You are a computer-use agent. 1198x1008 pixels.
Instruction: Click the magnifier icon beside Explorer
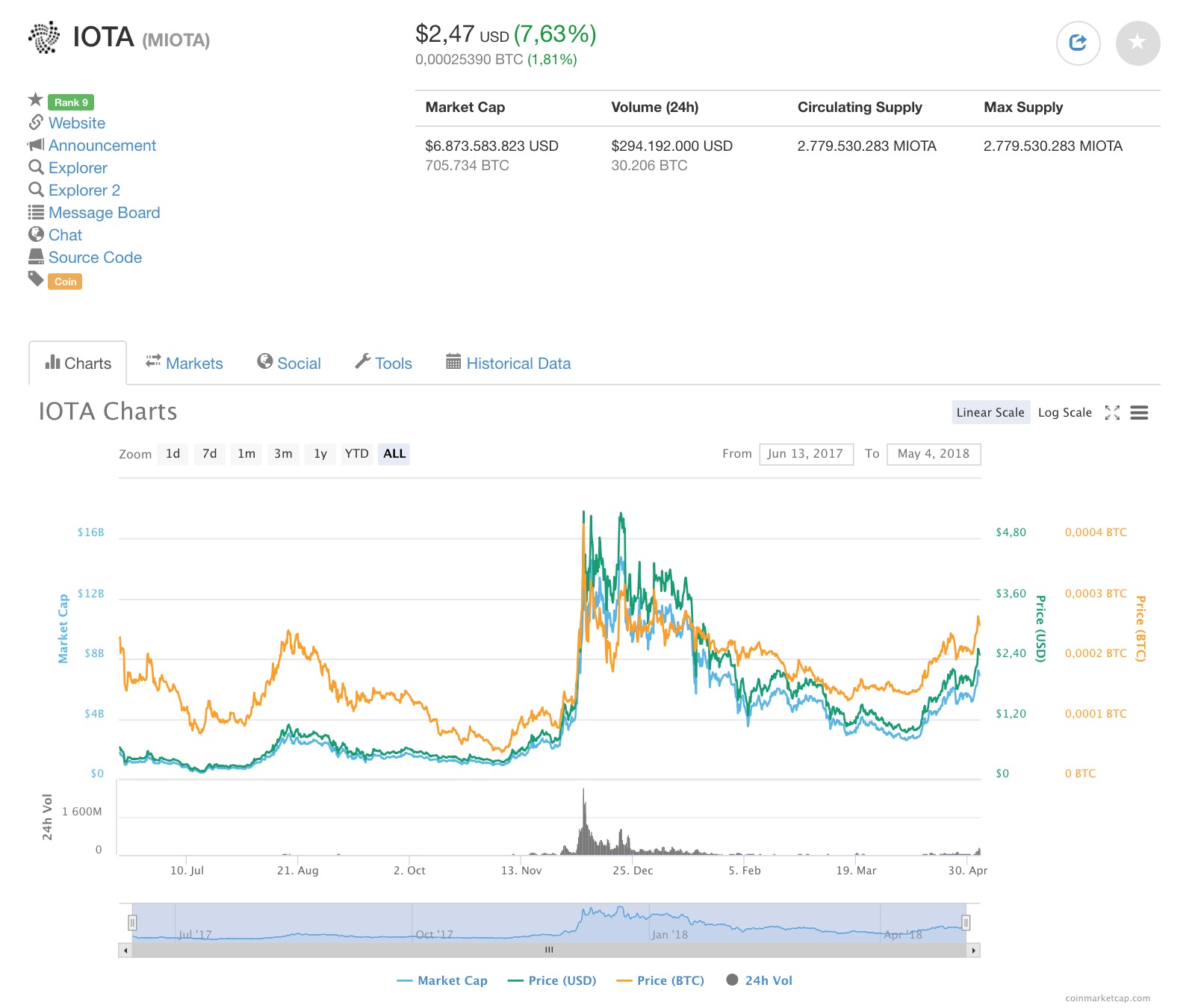coord(36,167)
